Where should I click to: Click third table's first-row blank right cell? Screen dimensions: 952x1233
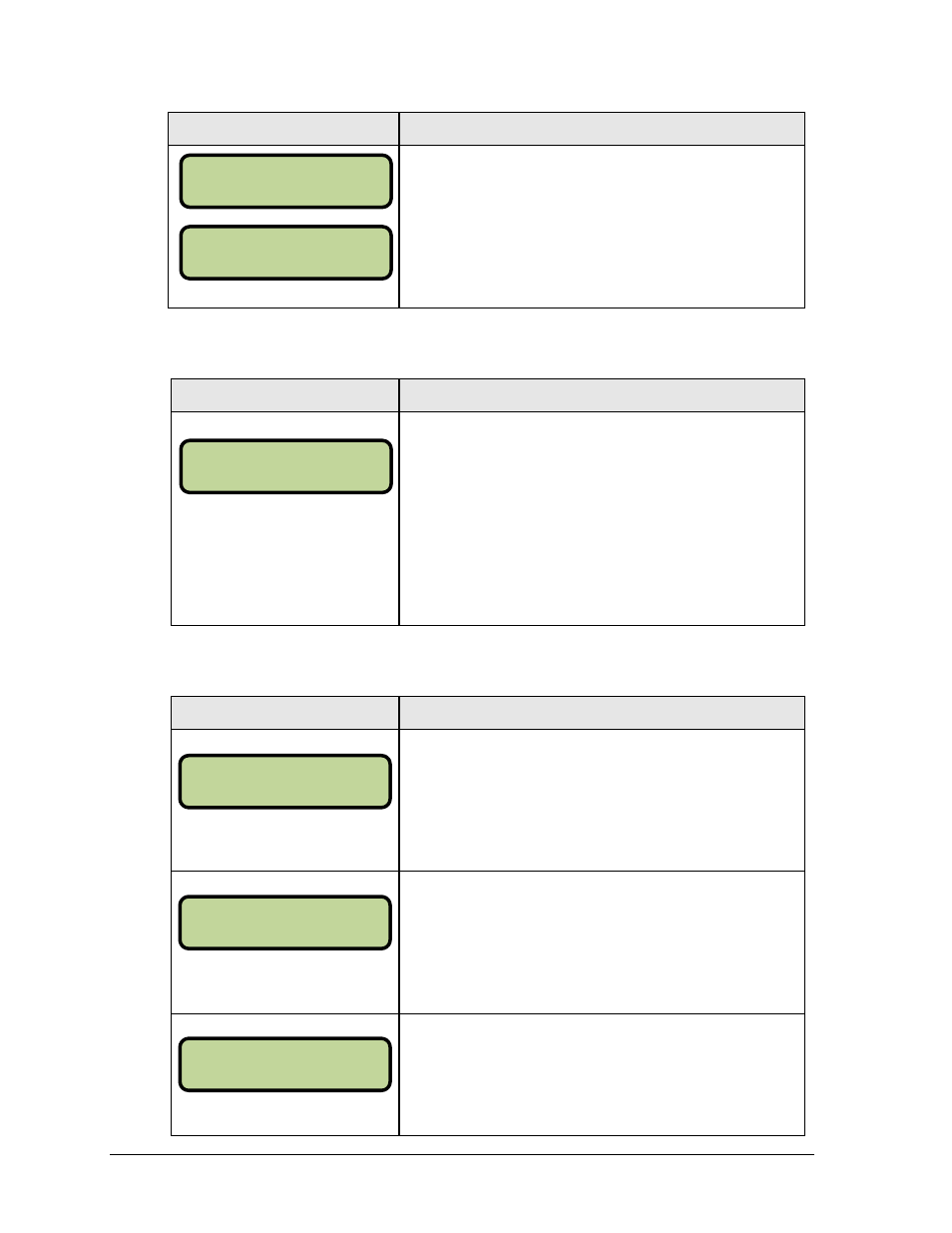pyautogui.click(x=602, y=800)
